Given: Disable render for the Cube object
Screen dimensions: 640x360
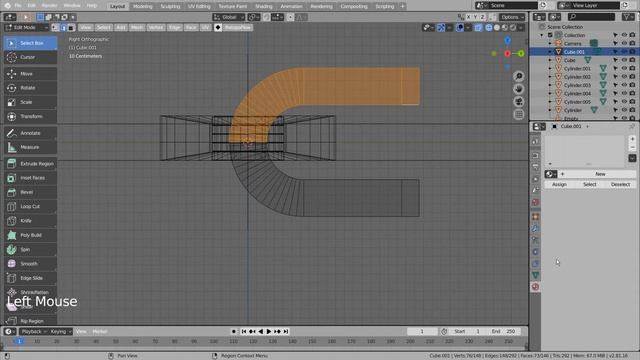Looking at the screenshot, I should point(632,60).
